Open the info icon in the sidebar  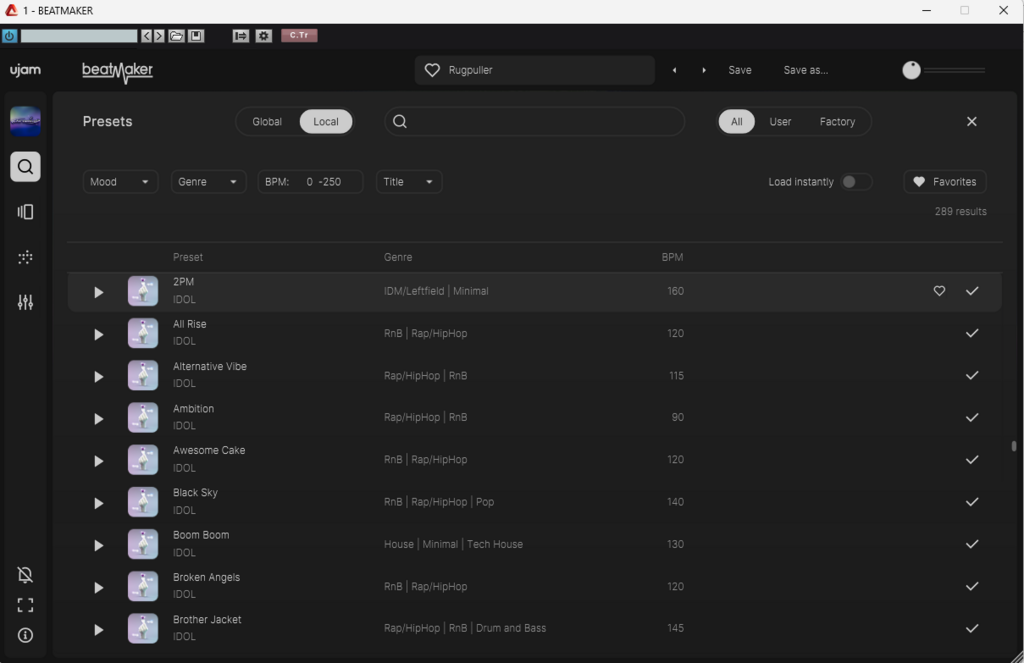click(x=25, y=635)
